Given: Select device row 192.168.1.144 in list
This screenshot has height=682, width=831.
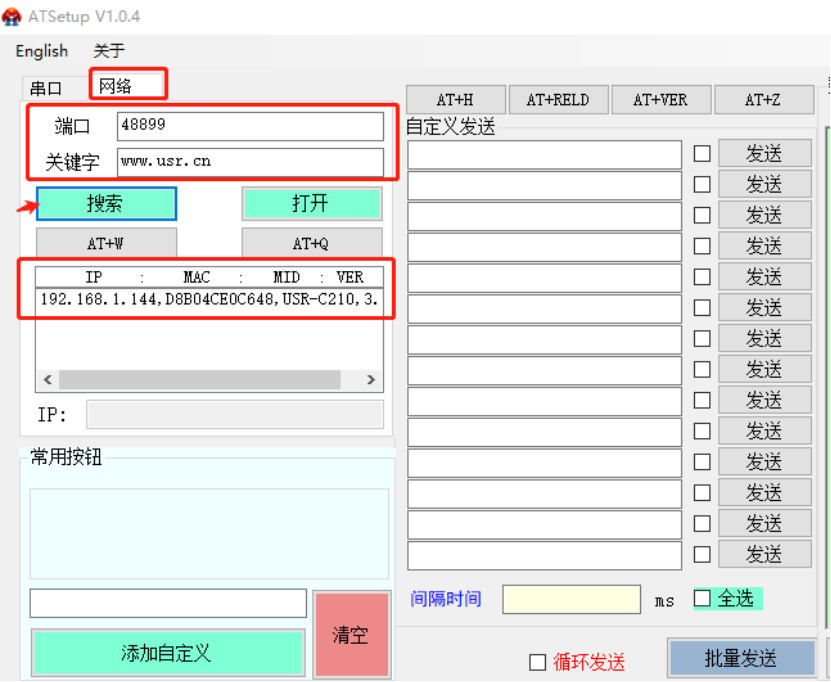Looking at the screenshot, I should pyautogui.click(x=208, y=300).
